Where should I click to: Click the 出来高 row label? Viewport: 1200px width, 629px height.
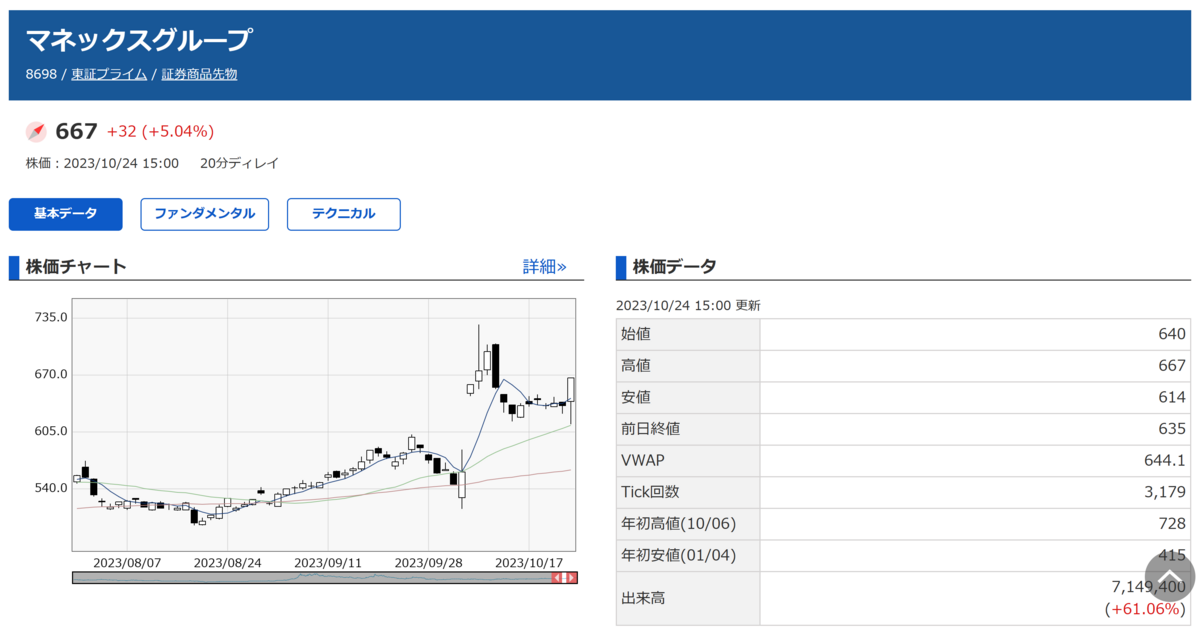click(x=643, y=598)
